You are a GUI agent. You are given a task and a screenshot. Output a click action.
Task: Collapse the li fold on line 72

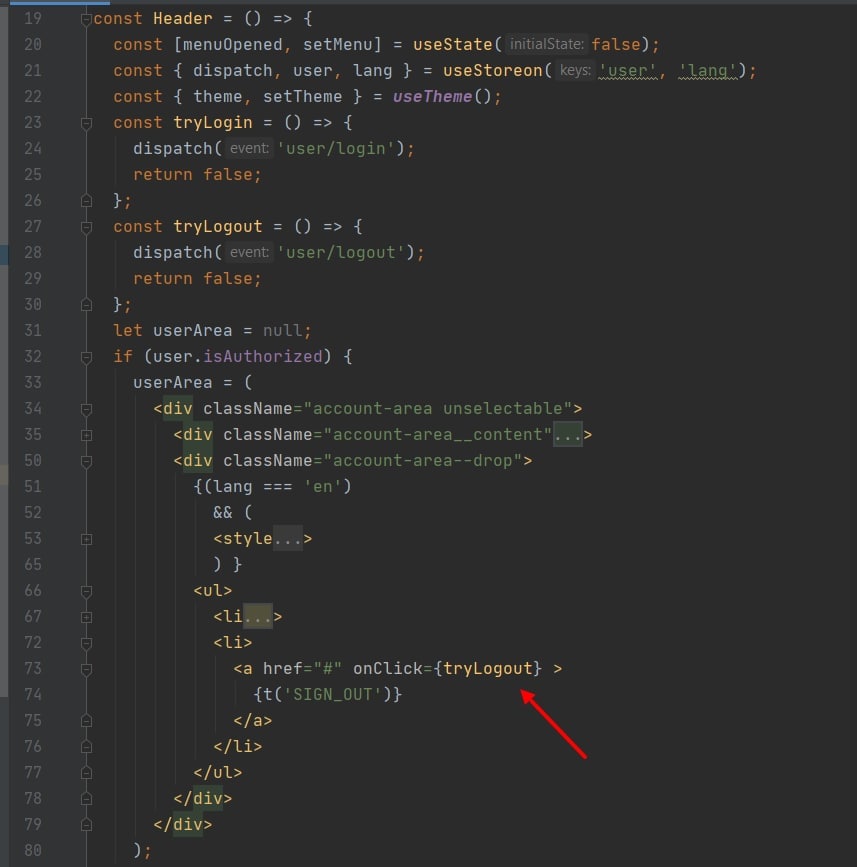click(86, 643)
